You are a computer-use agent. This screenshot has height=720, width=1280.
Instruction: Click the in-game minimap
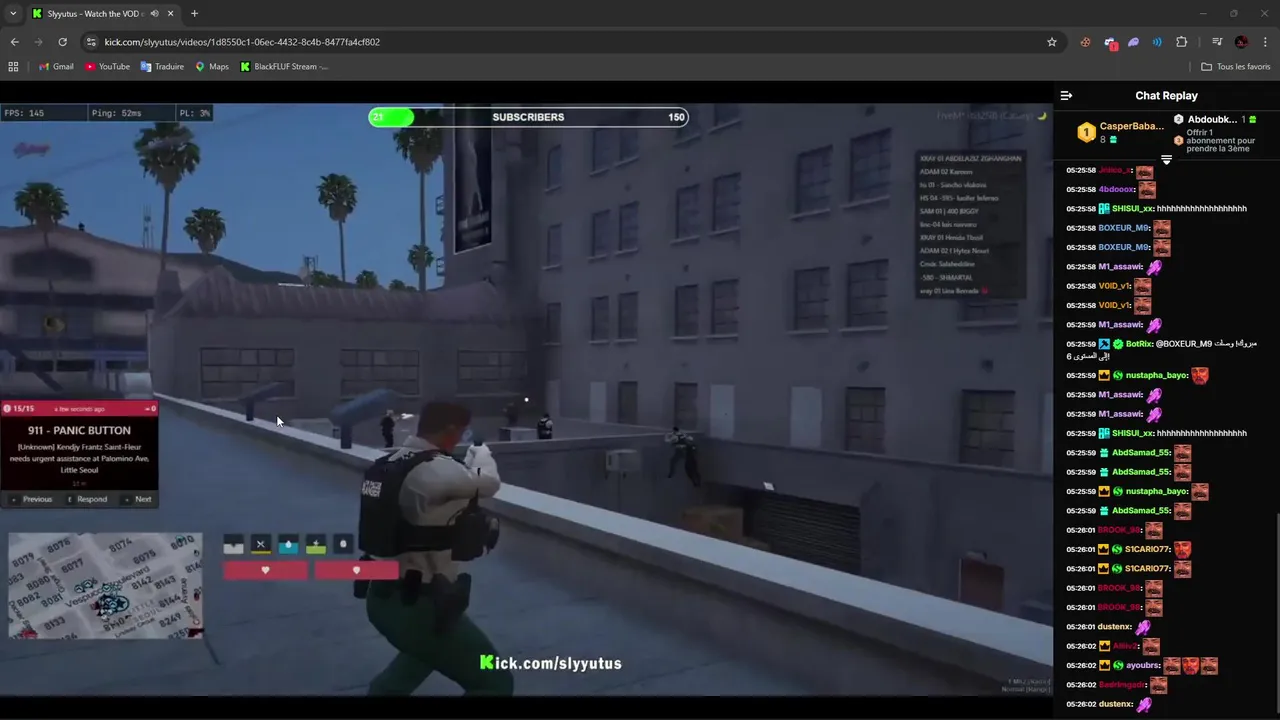pyautogui.click(x=105, y=585)
